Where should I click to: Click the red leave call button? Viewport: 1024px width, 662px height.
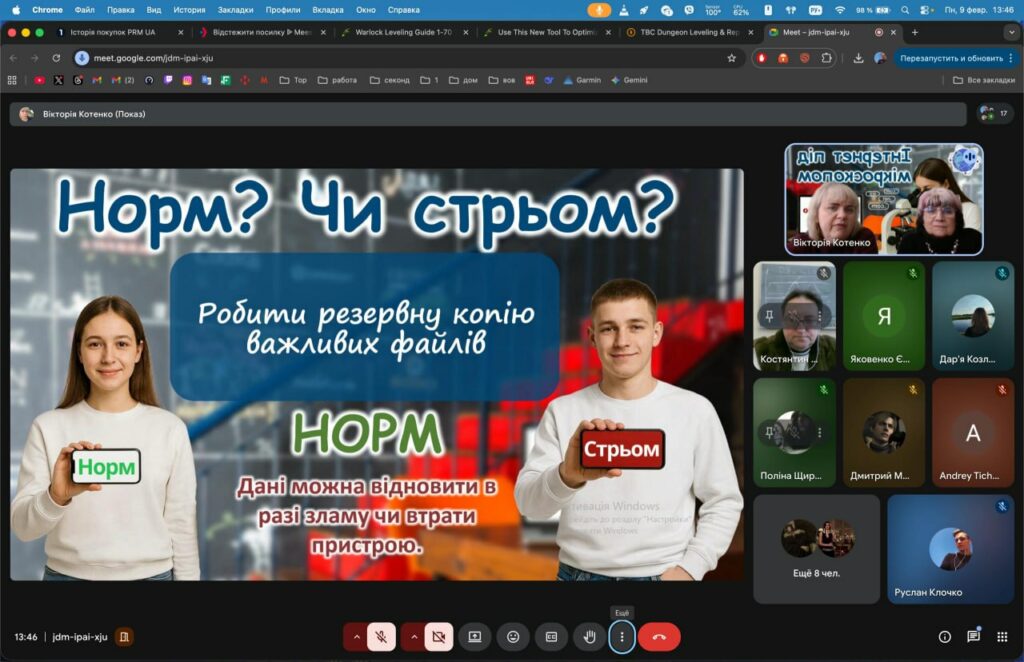coord(659,637)
